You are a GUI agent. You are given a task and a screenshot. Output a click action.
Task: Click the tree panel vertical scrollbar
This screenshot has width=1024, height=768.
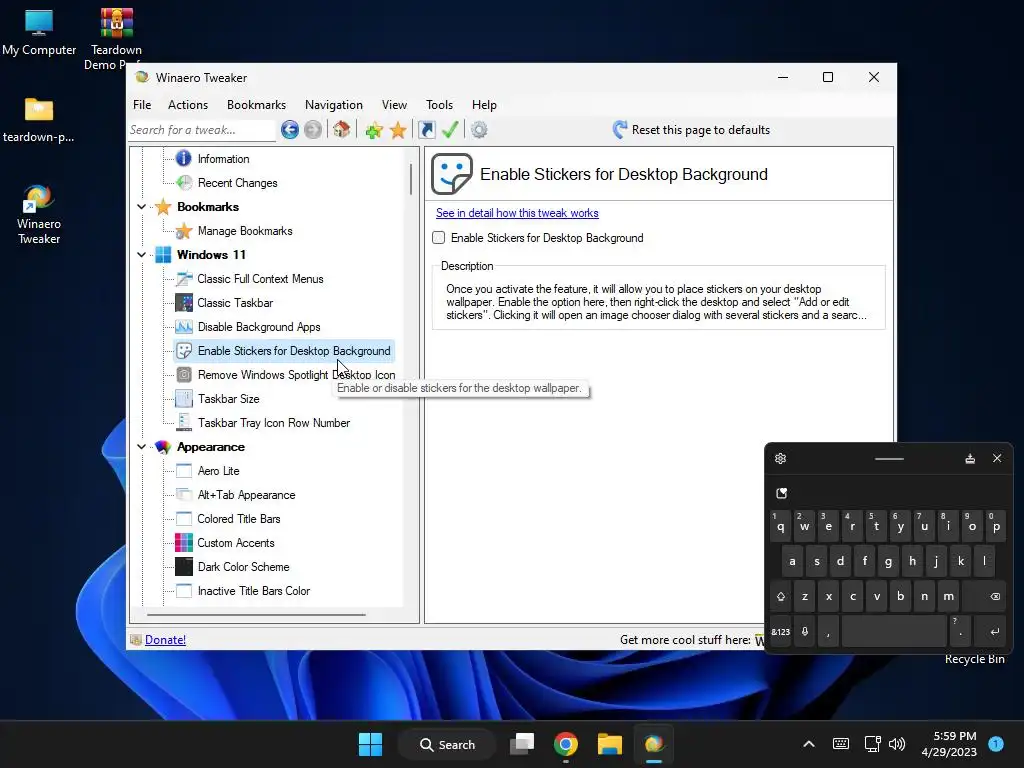click(411, 178)
